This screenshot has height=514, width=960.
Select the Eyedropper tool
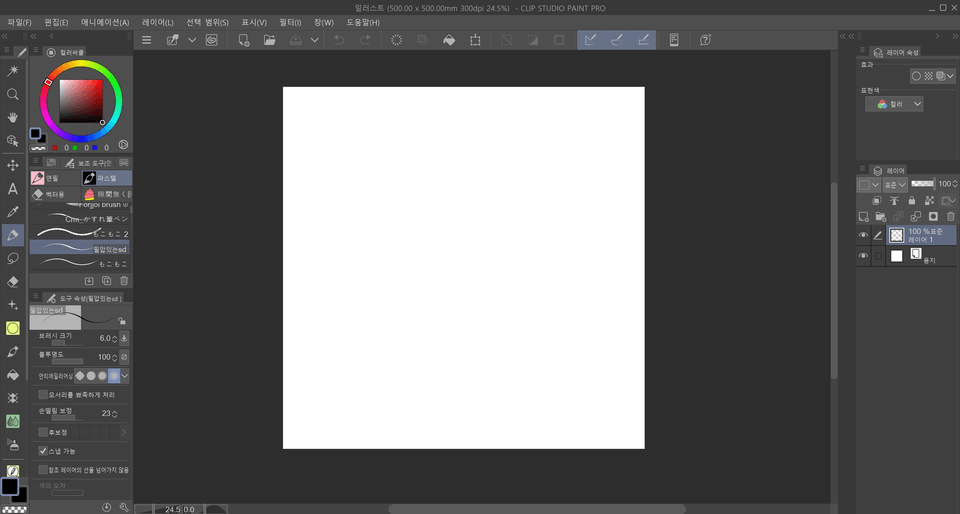[12, 212]
